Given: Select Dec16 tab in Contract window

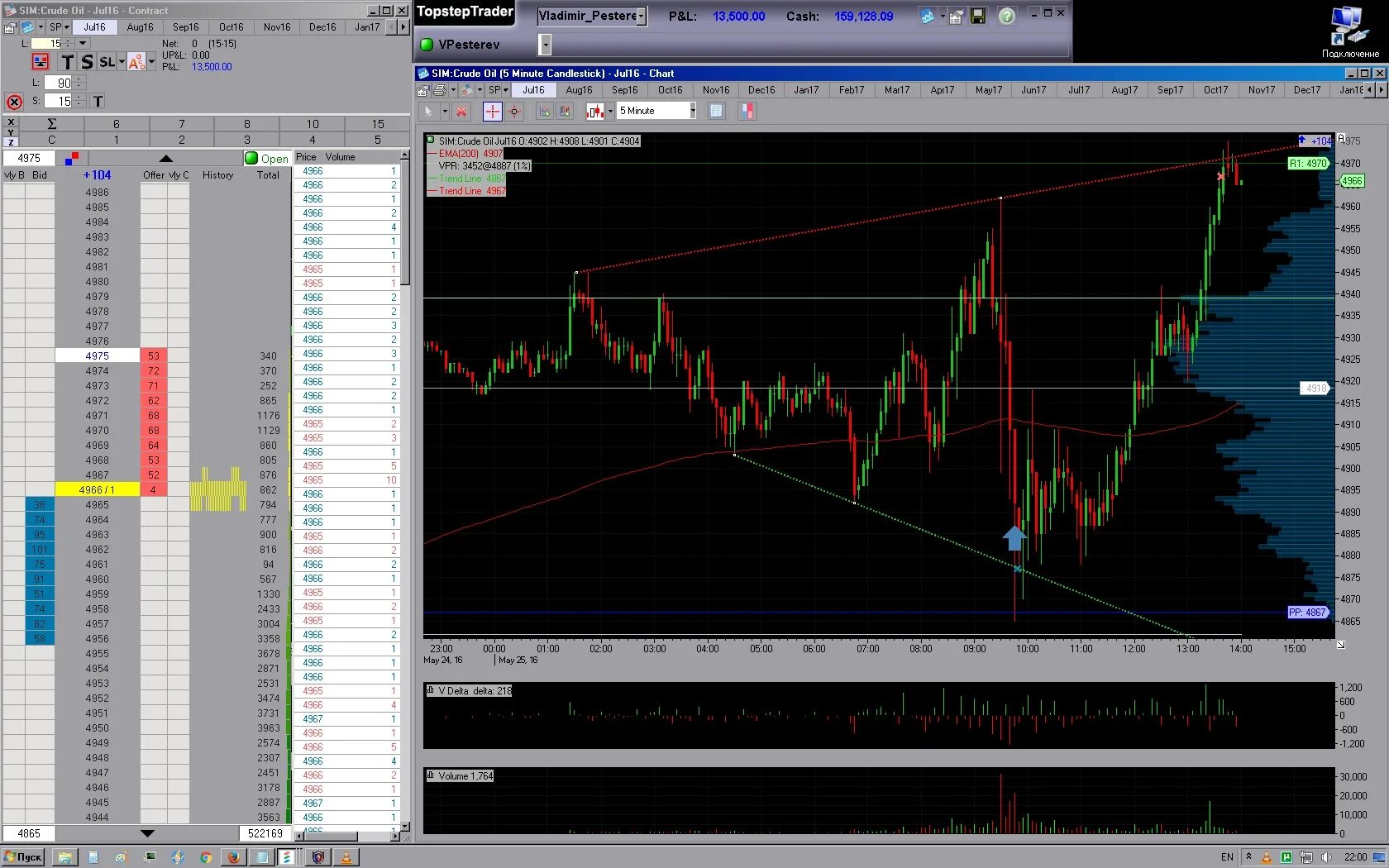Looking at the screenshot, I should 322,27.
